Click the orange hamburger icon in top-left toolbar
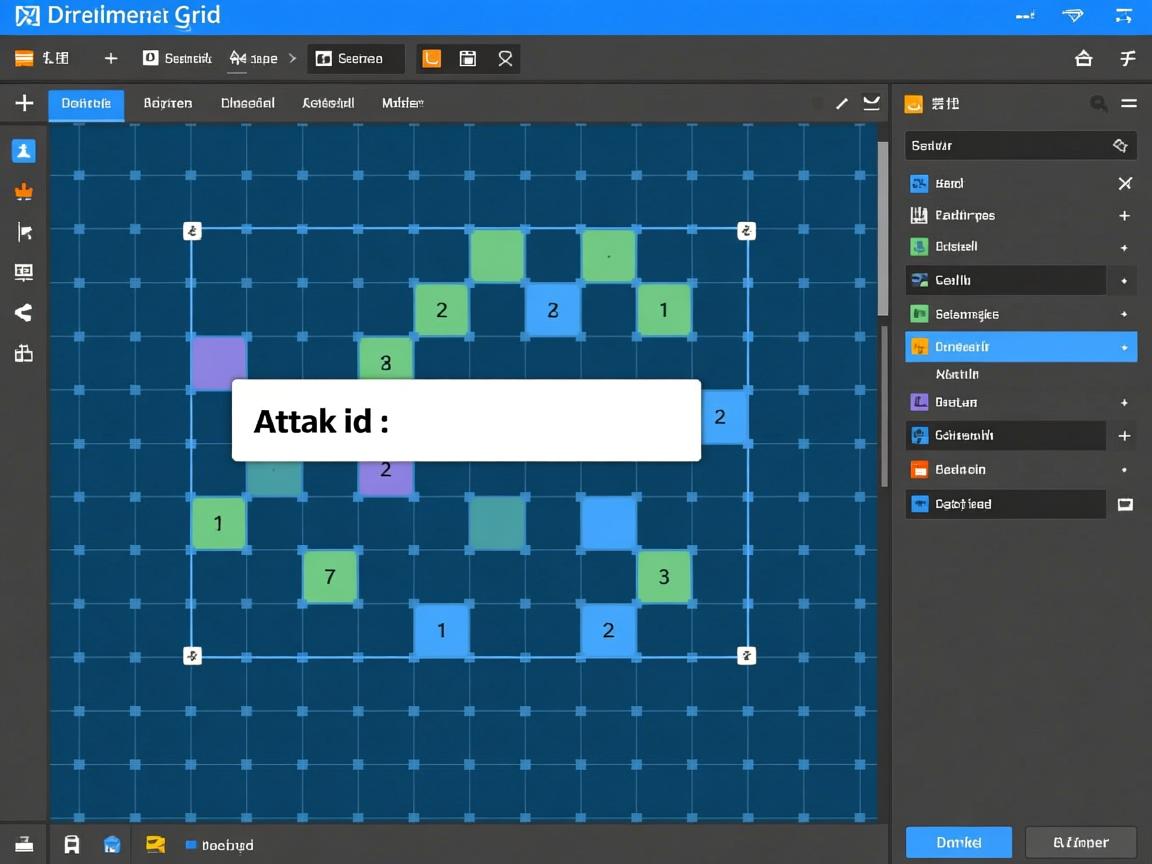This screenshot has height=864, width=1152. 24,59
